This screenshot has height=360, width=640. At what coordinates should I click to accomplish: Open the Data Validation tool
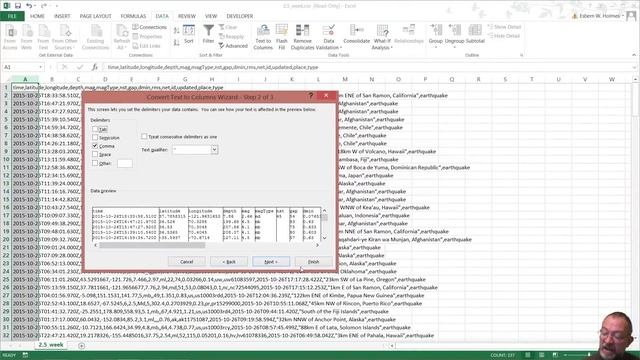click(x=328, y=37)
